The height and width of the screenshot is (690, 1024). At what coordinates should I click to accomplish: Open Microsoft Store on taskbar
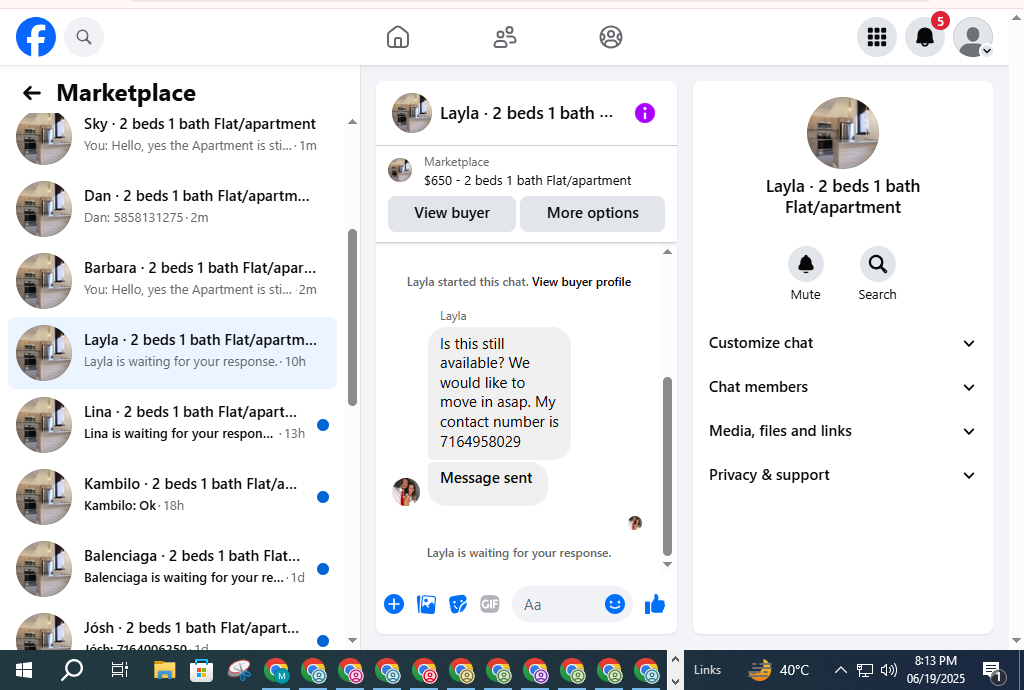[x=202, y=670]
